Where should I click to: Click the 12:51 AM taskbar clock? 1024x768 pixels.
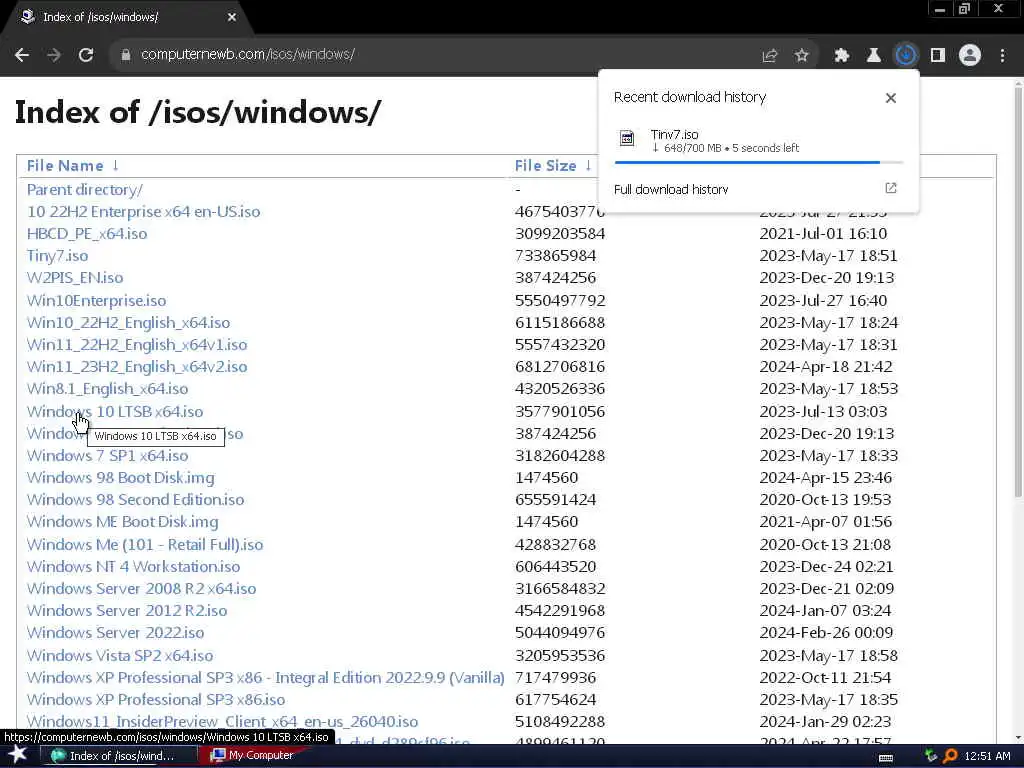(x=987, y=756)
